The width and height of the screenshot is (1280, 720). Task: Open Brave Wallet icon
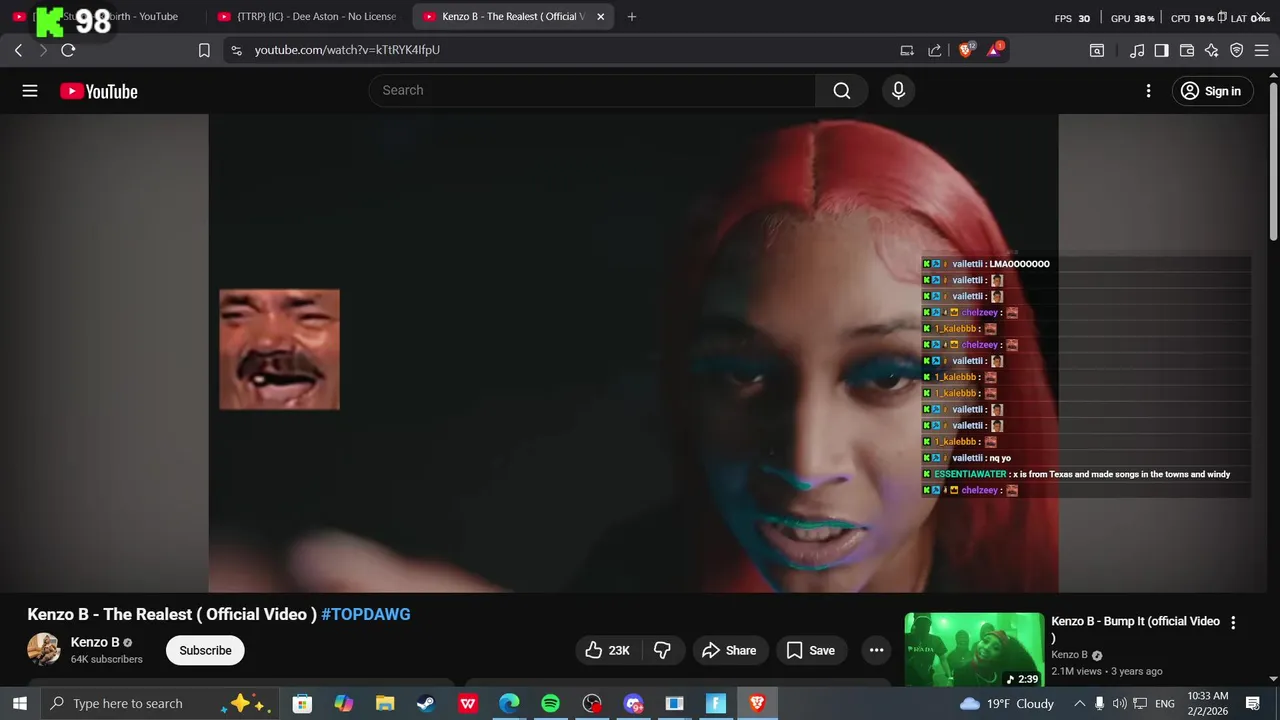click(x=1187, y=50)
